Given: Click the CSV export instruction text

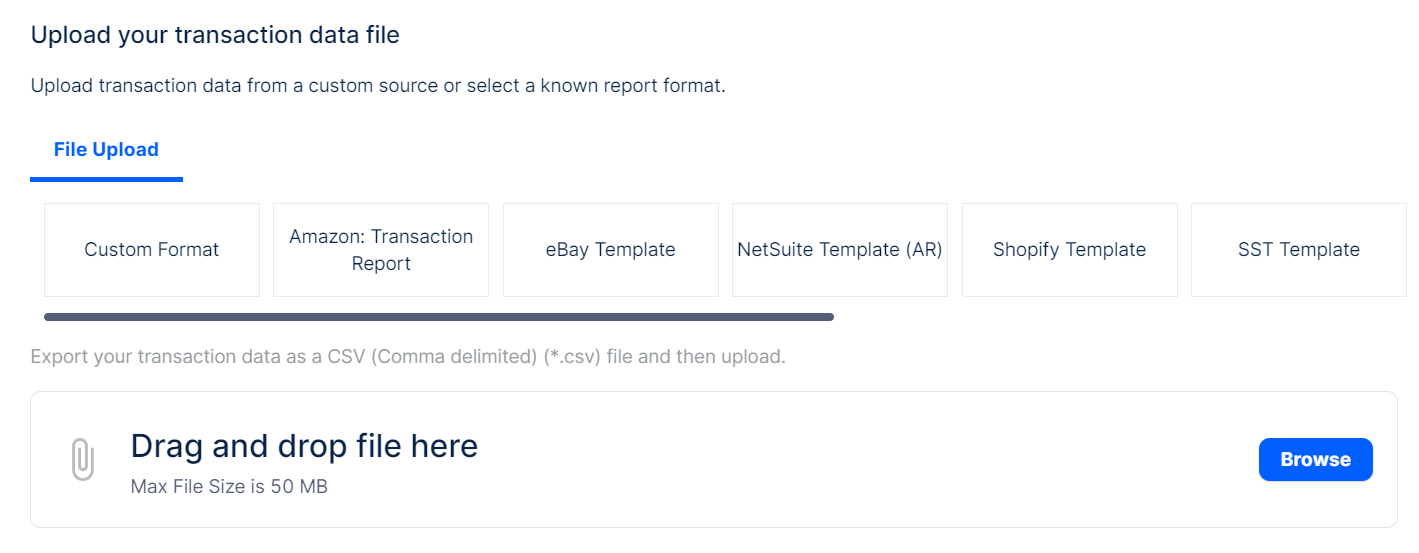Looking at the screenshot, I should click(x=408, y=357).
